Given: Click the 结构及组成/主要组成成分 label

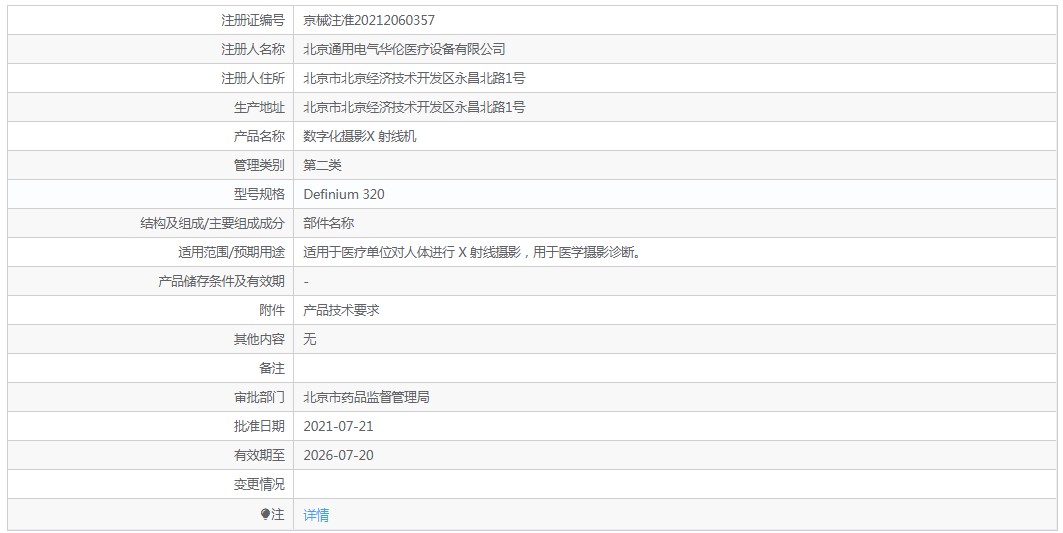Looking at the screenshot, I should (x=212, y=223).
